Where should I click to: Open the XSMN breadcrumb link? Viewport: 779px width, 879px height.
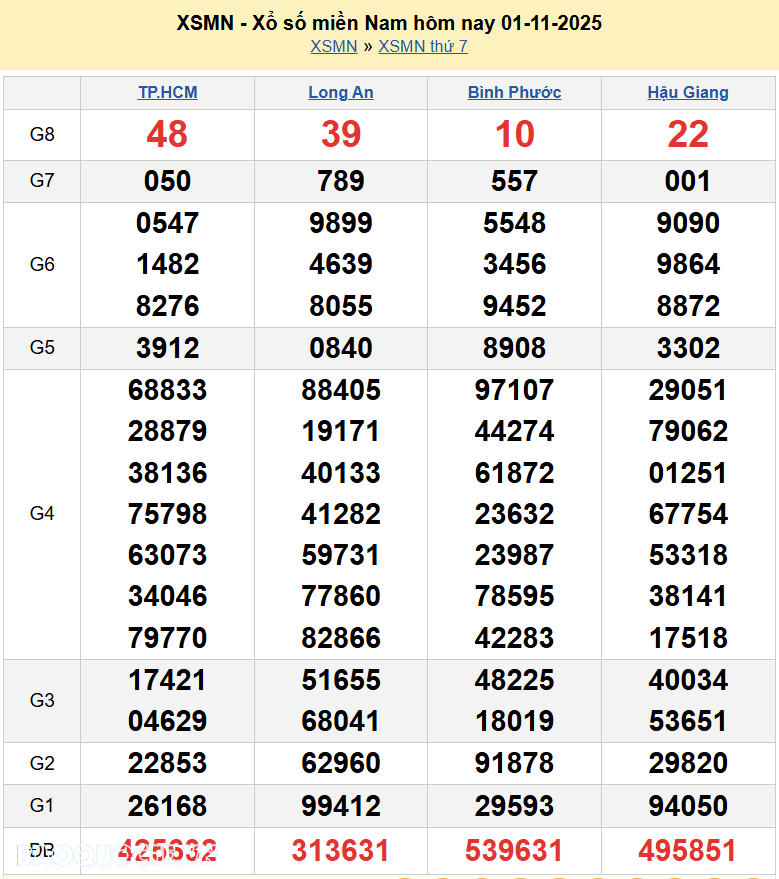(333, 46)
